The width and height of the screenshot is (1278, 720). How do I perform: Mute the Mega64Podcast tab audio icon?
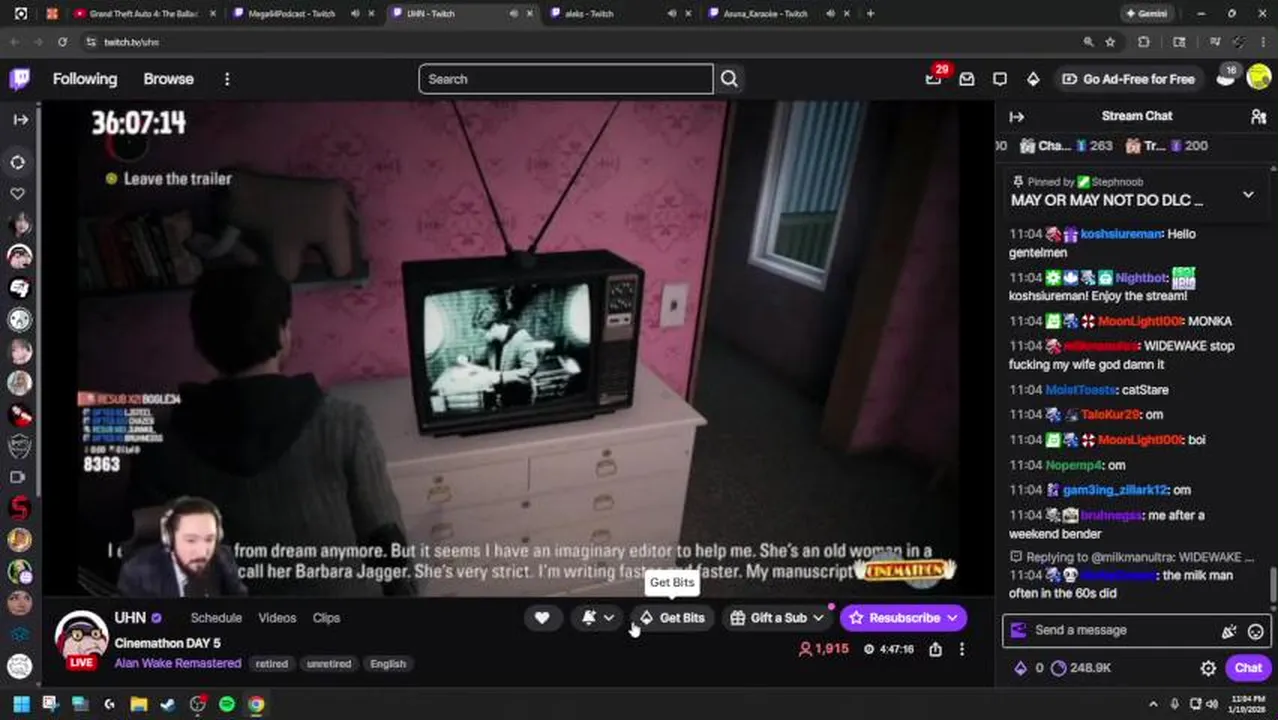click(355, 14)
